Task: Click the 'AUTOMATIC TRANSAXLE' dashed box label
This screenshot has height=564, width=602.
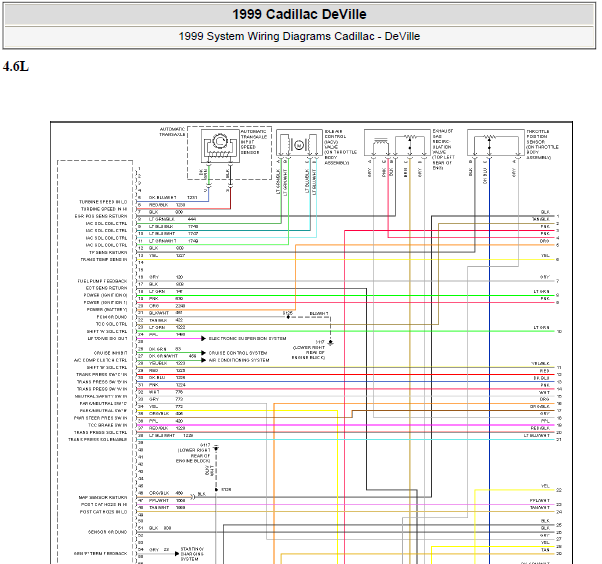Action: [x=172, y=132]
